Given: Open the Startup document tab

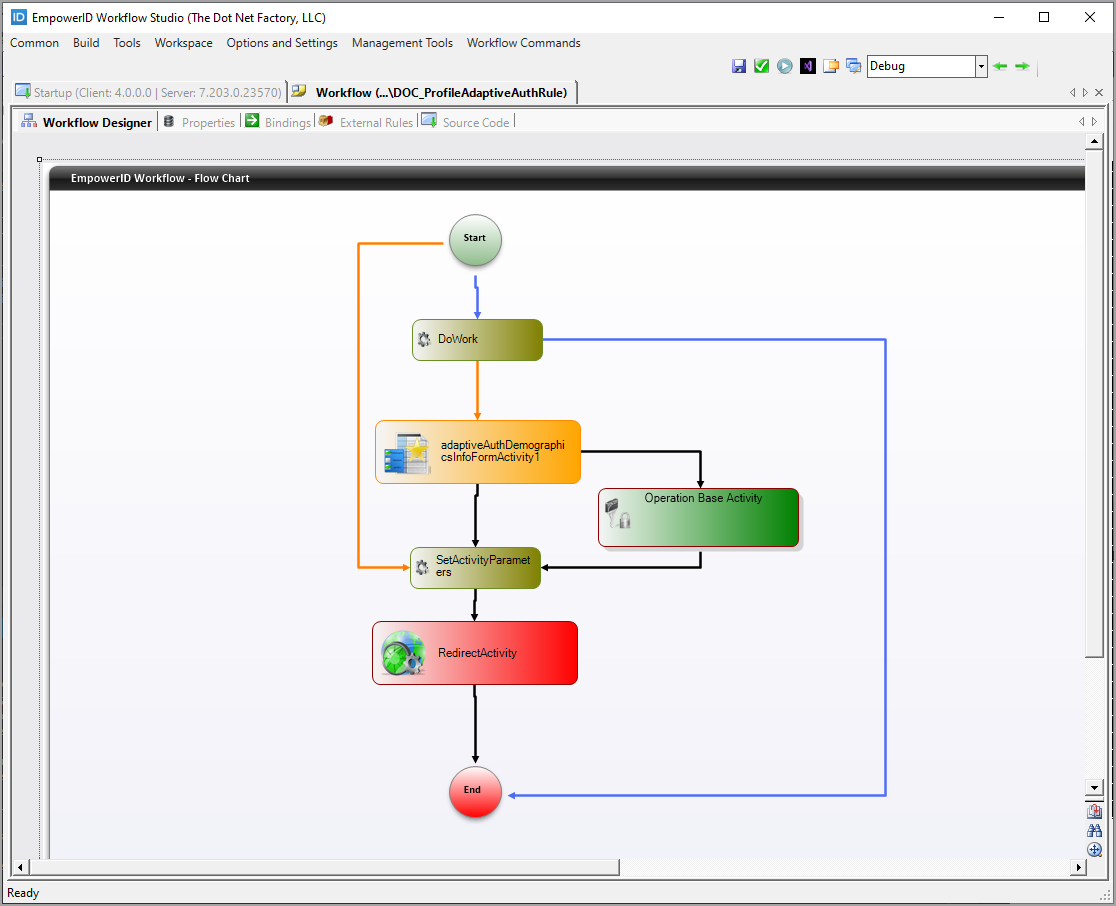Looking at the screenshot, I should 149,92.
